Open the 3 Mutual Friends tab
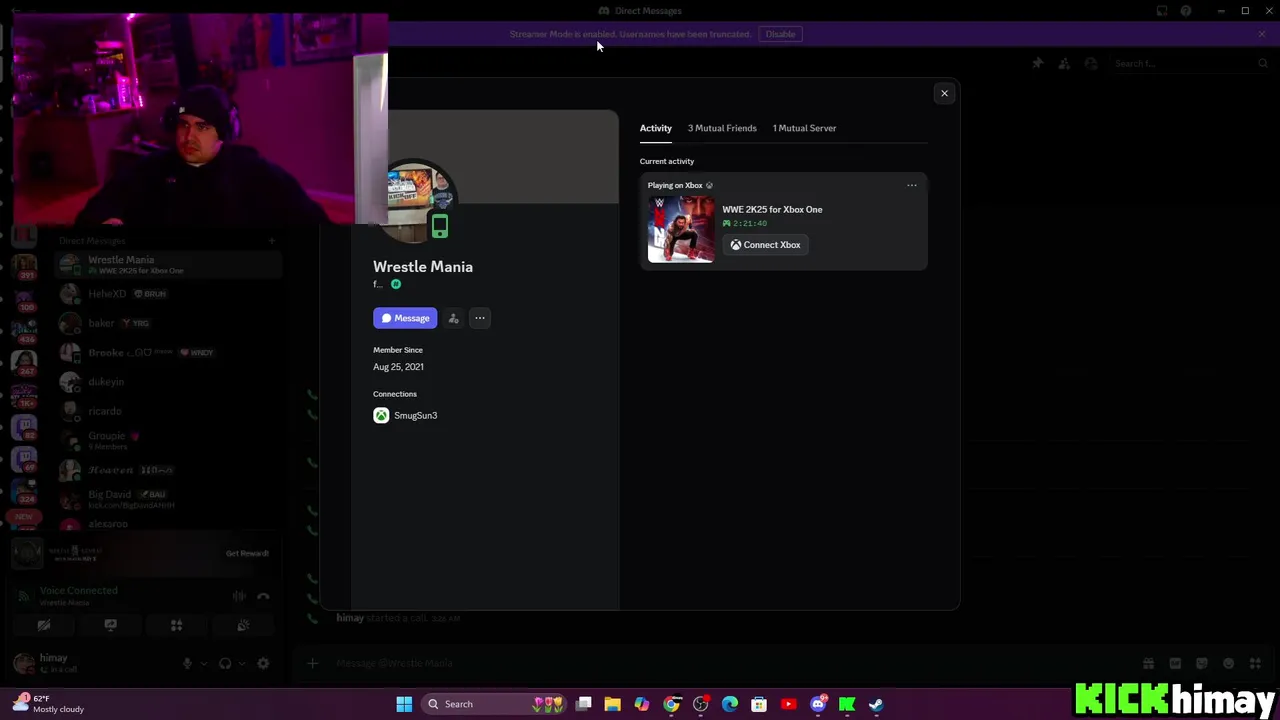The image size is (1280, 720). pyautogui.click(x=722, y=128)
